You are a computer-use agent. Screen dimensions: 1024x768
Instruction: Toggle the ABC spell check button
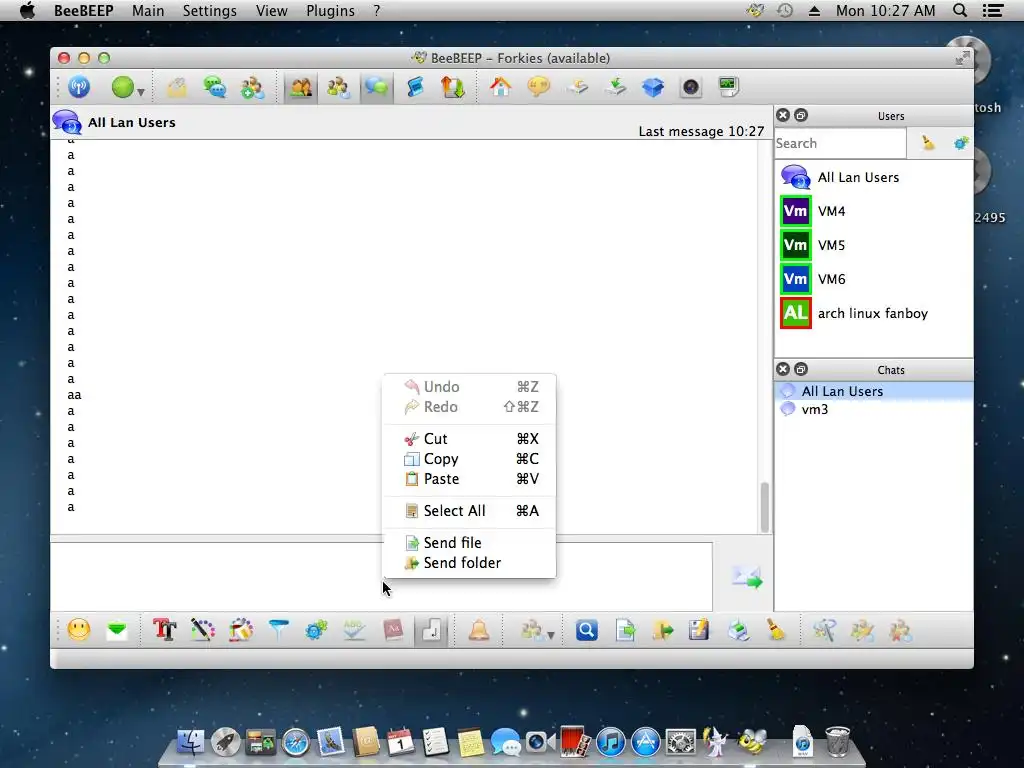click(354, 630)
